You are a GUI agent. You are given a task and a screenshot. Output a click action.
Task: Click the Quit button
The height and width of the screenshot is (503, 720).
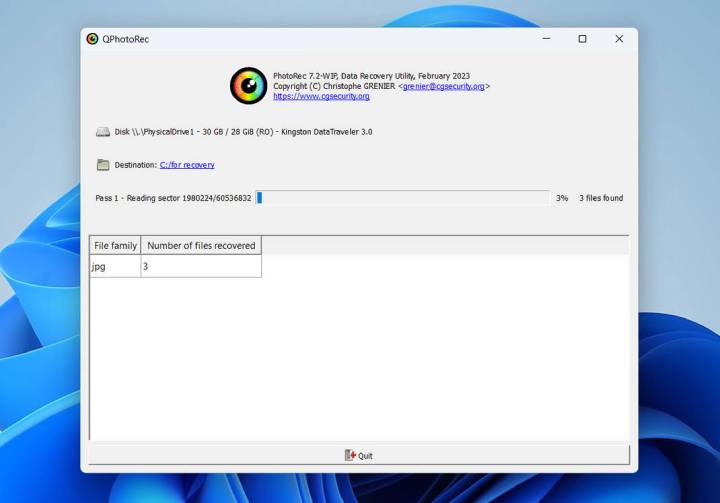[x=359, y=455]
